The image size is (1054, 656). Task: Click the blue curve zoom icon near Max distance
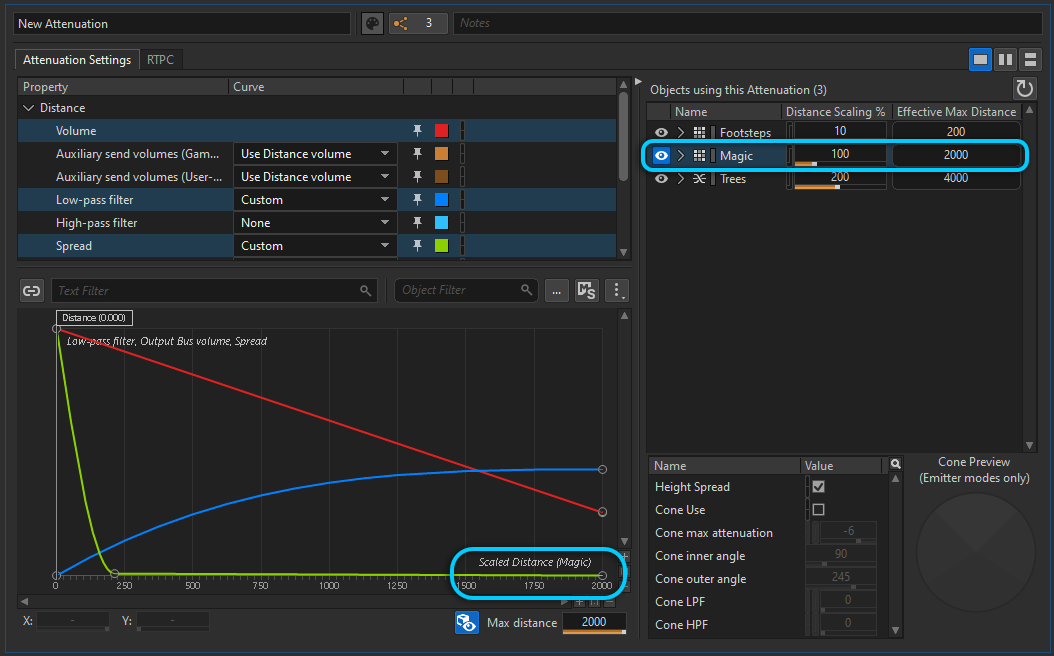(x=467, y=622)
